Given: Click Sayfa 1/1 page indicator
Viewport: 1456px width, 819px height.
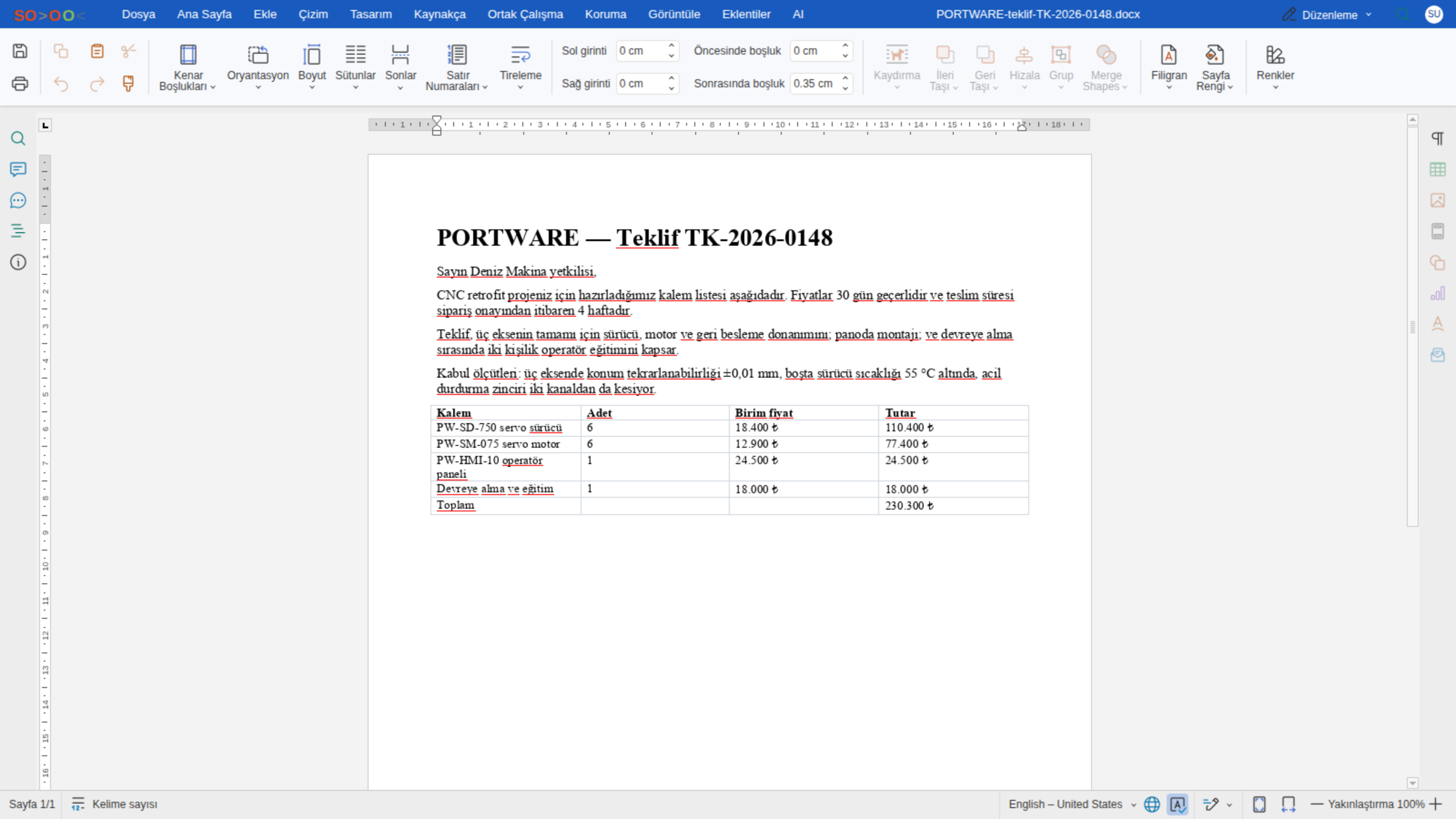Looking at the screenshot, I should point(32,804).
